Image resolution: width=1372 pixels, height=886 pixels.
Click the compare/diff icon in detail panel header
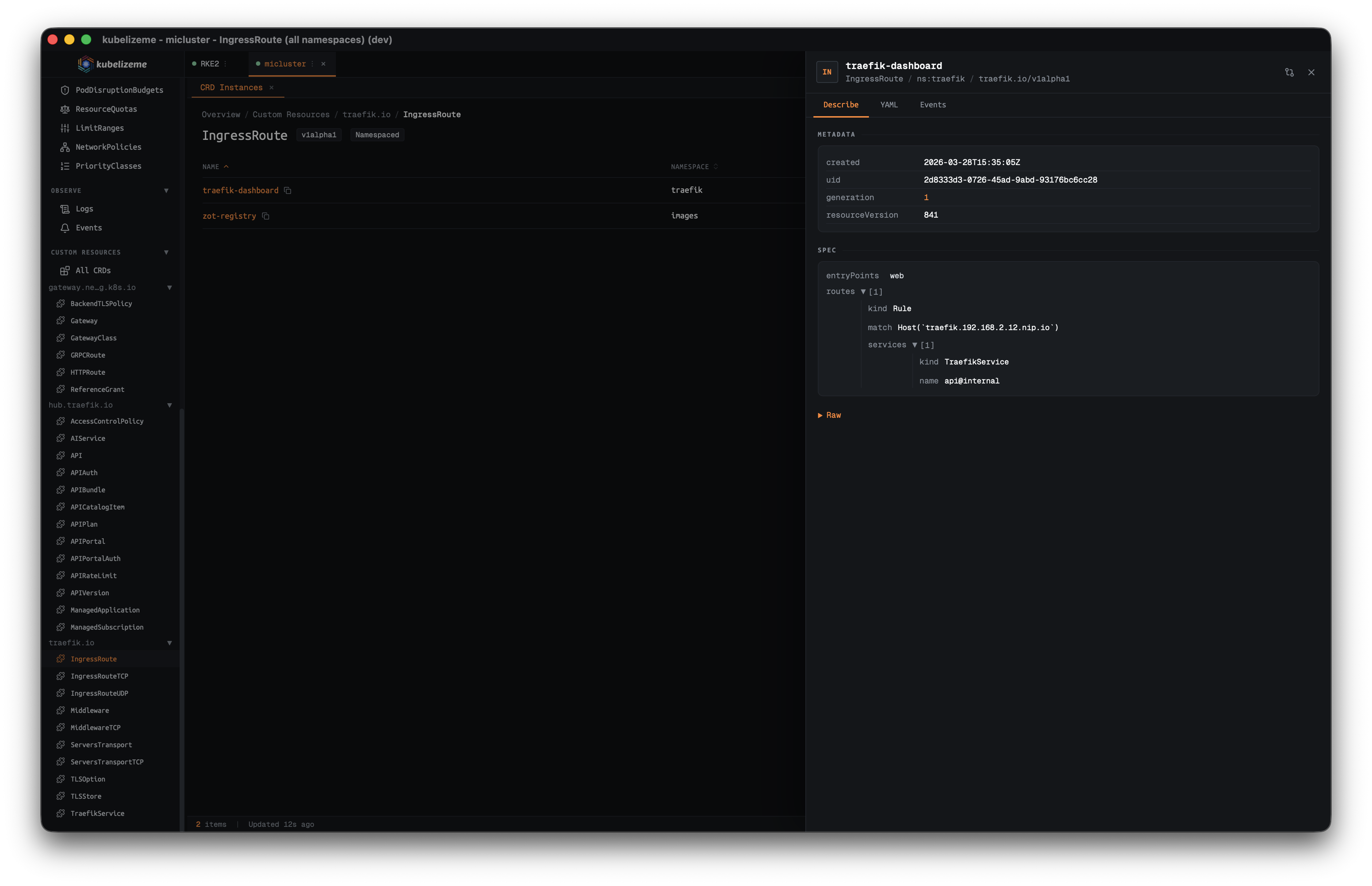coord(1289,72)
